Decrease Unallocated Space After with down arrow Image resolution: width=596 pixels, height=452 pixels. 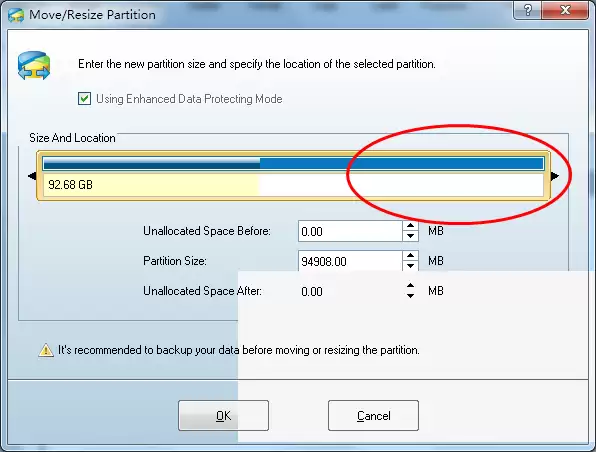410,296
